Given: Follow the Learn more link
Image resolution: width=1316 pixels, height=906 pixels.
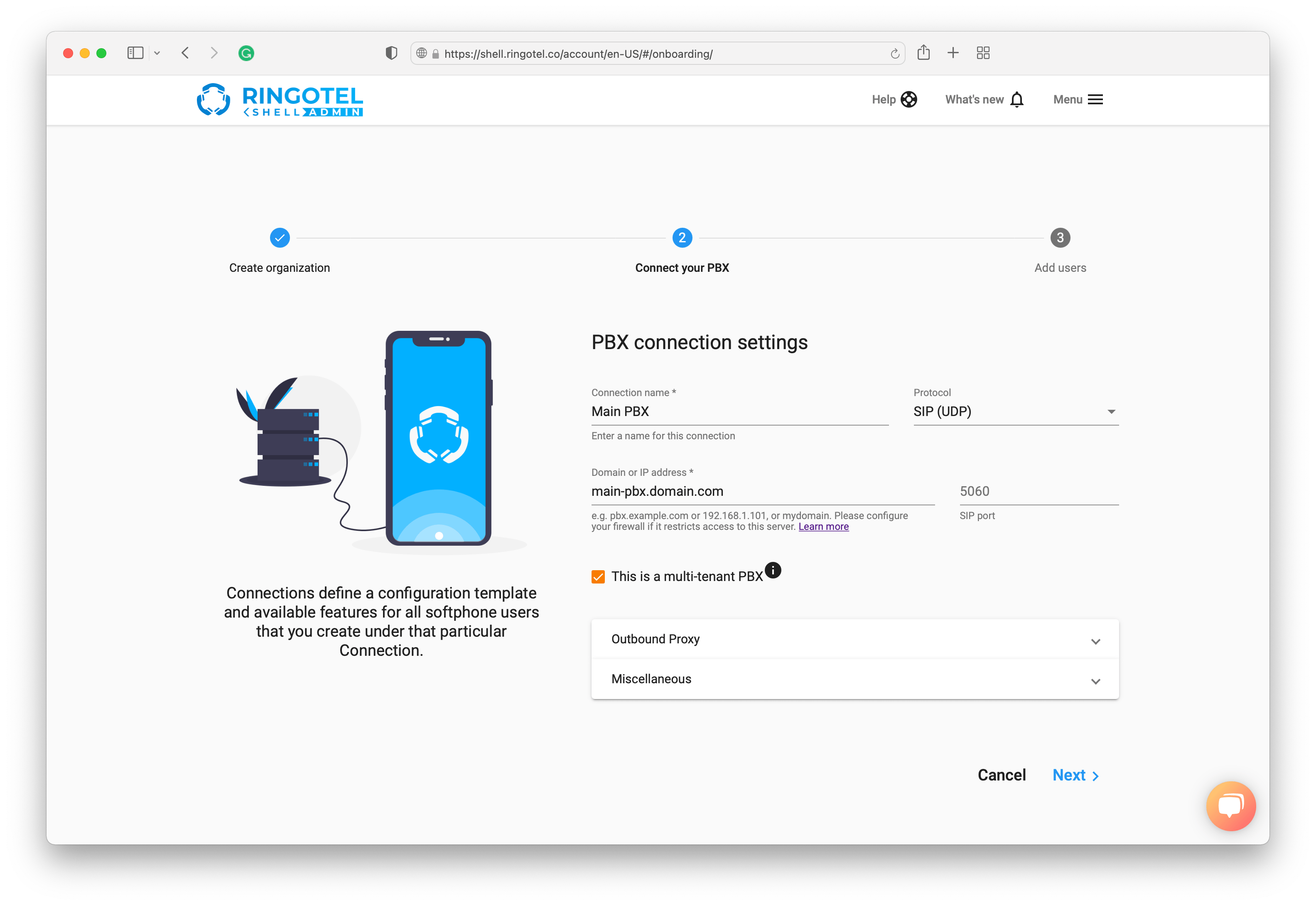Looking at the screenshot, I should tap(823, 527).
